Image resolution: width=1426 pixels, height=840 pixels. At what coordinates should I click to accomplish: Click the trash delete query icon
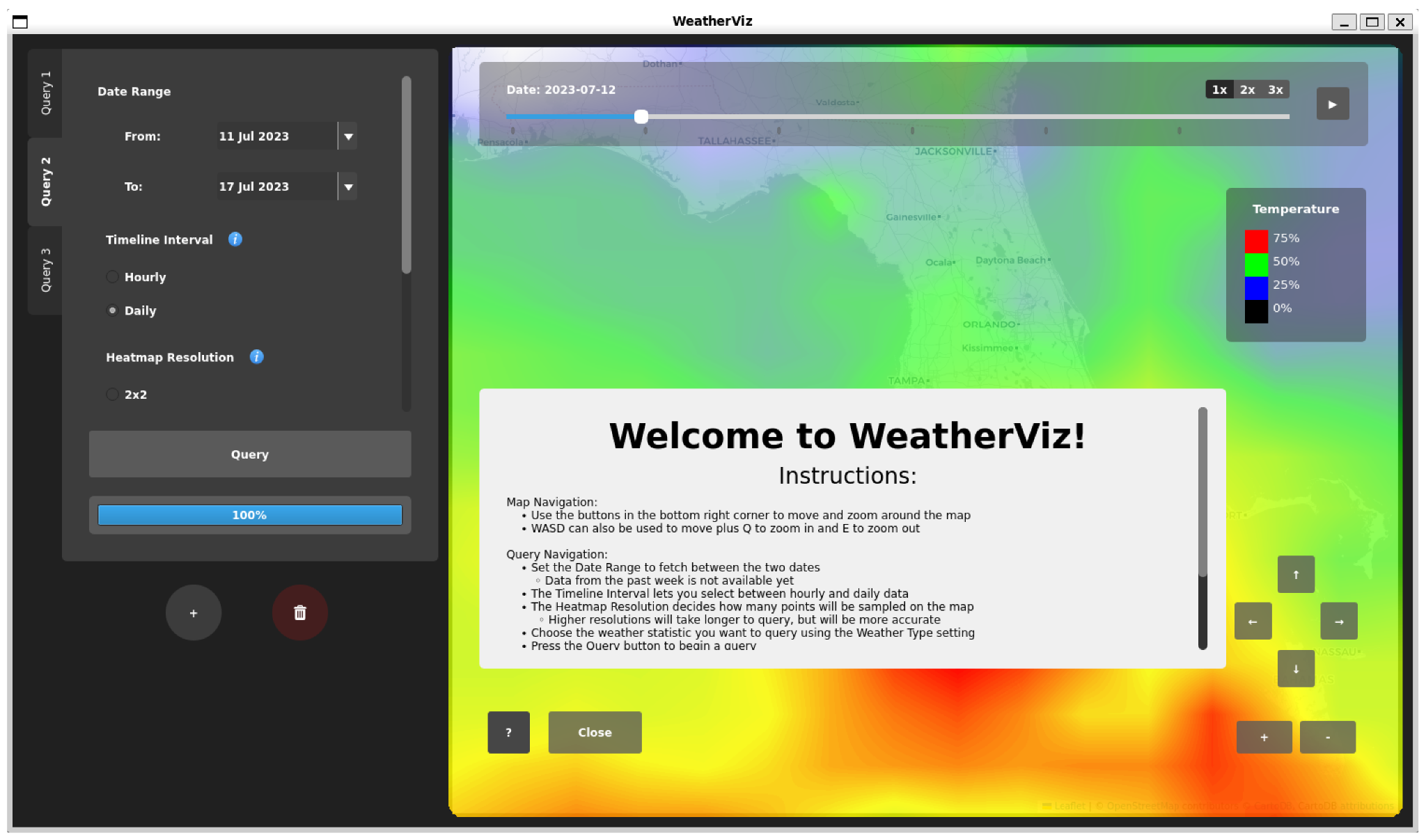(300, 612)
